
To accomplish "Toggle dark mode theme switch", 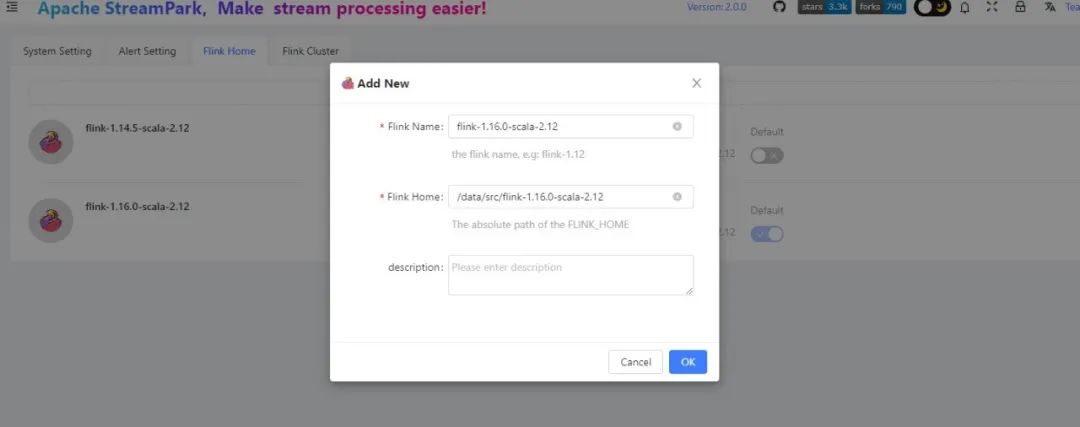I will tap(932, 8).
